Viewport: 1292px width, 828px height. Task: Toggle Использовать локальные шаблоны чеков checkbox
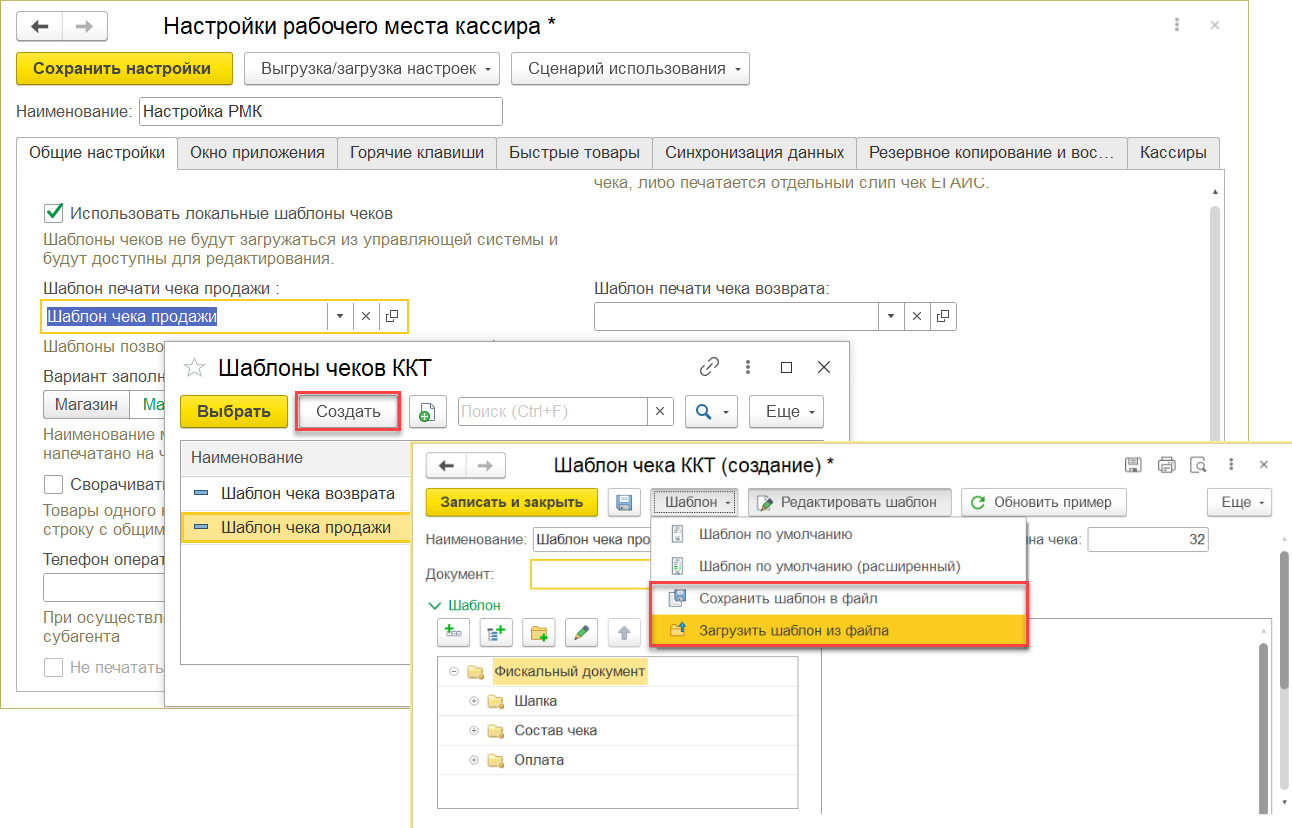pos(53,213)
